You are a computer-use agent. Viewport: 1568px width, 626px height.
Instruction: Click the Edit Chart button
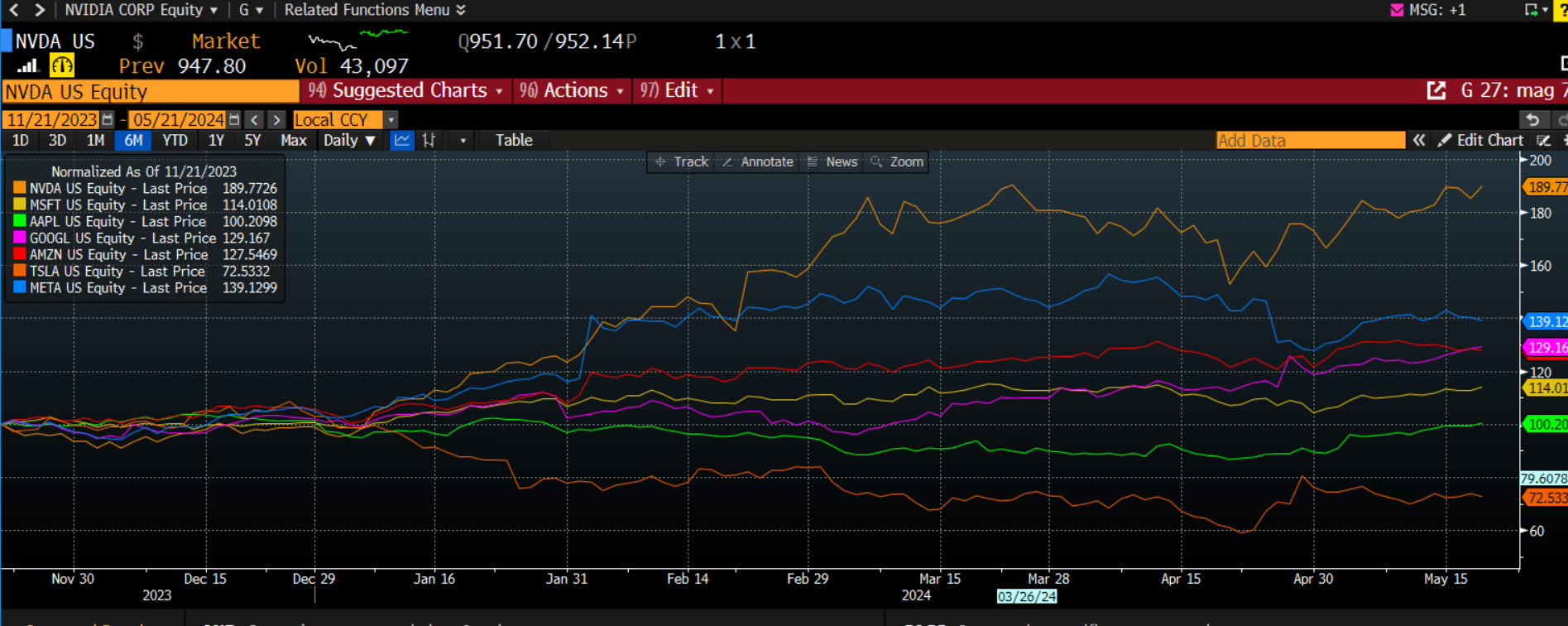click(1481, 141)
